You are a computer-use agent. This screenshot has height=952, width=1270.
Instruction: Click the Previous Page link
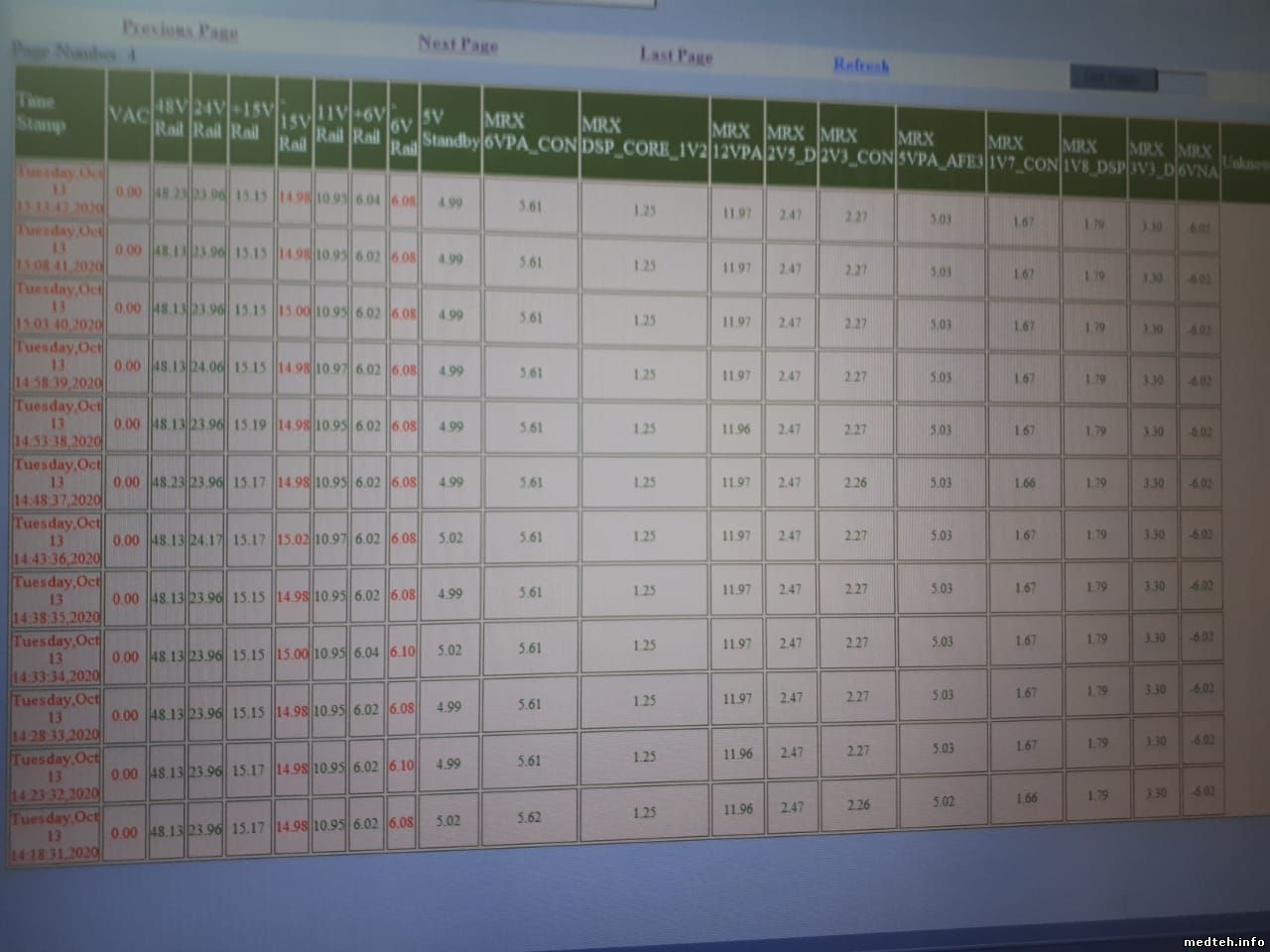180,31
